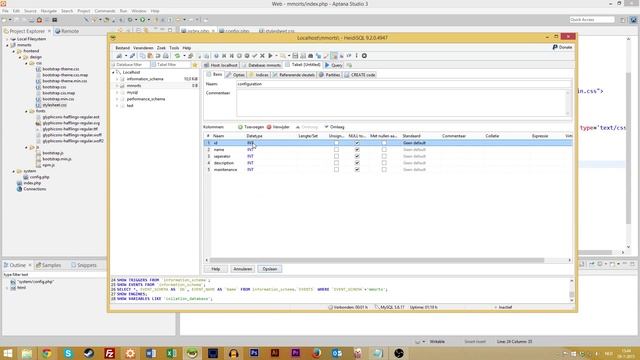Toggle zerofill checkbox for the id column
The width and height of the screenshot is (640, 360).
tap(384, 143)
